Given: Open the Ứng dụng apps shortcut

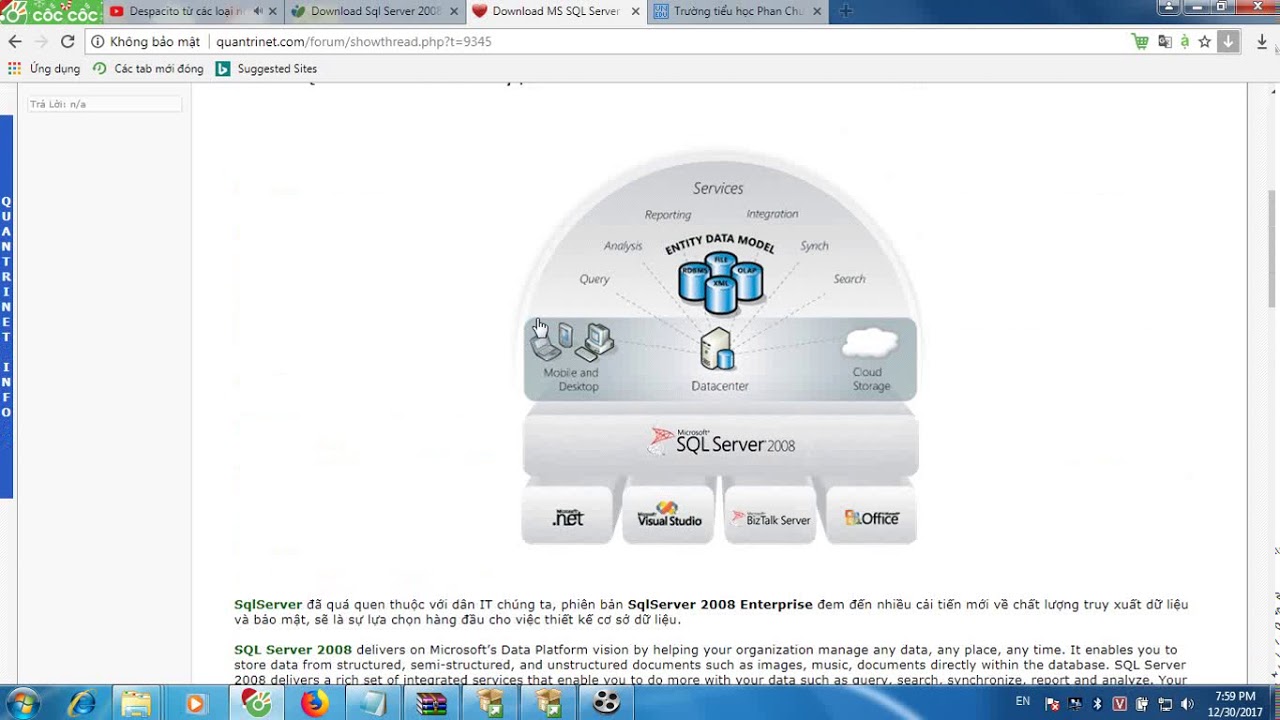Looking at the screenshot, I should [44, 69].
